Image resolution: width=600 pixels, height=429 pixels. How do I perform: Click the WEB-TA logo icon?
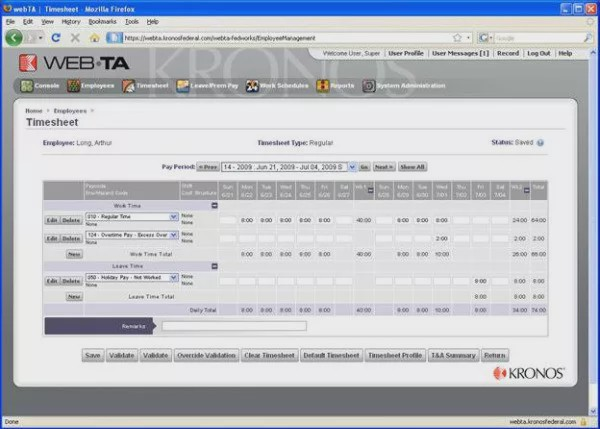(x=28, y=63)
